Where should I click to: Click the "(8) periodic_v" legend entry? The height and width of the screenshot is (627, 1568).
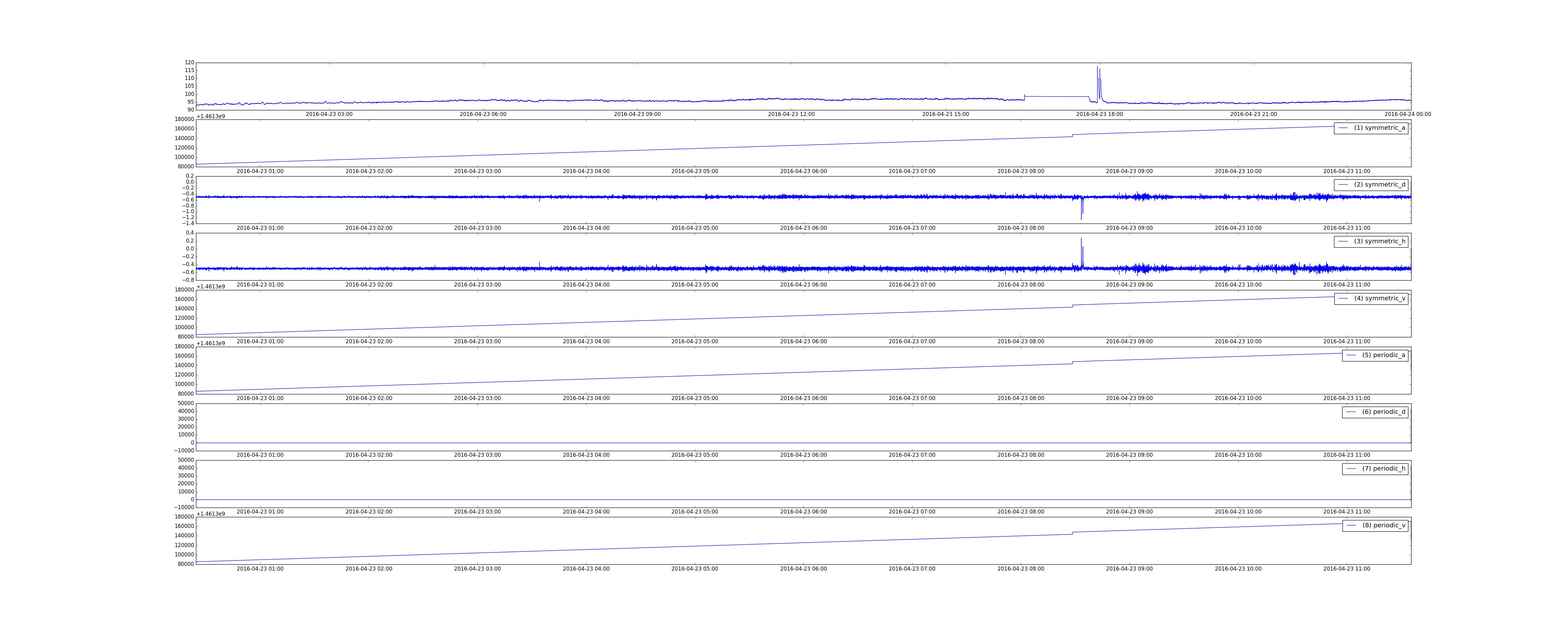click(1375, 525)
